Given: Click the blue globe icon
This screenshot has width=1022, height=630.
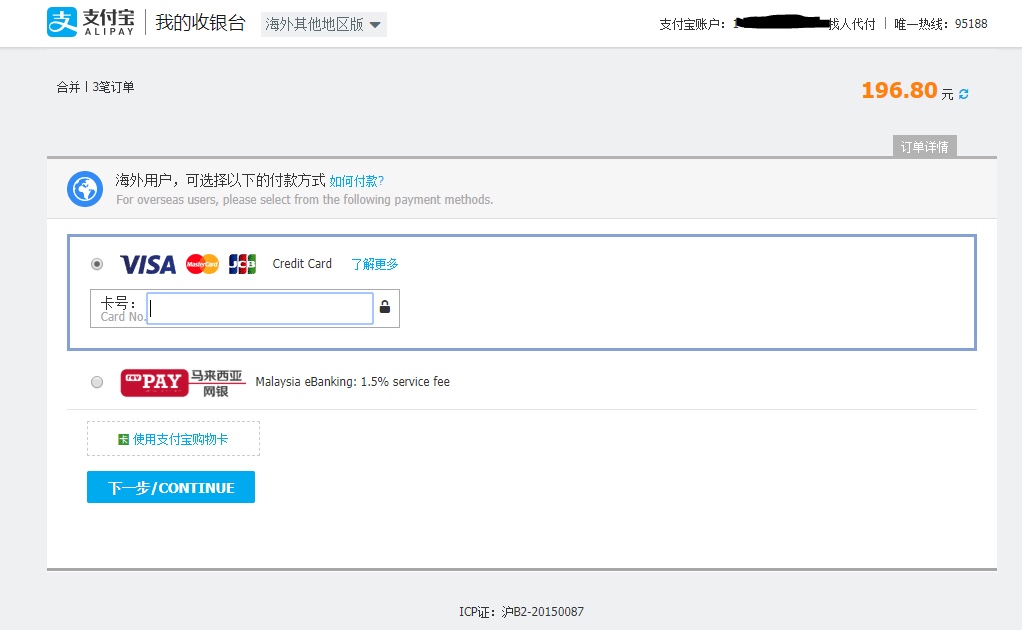Looking at the screenshot, I should 85,189.
